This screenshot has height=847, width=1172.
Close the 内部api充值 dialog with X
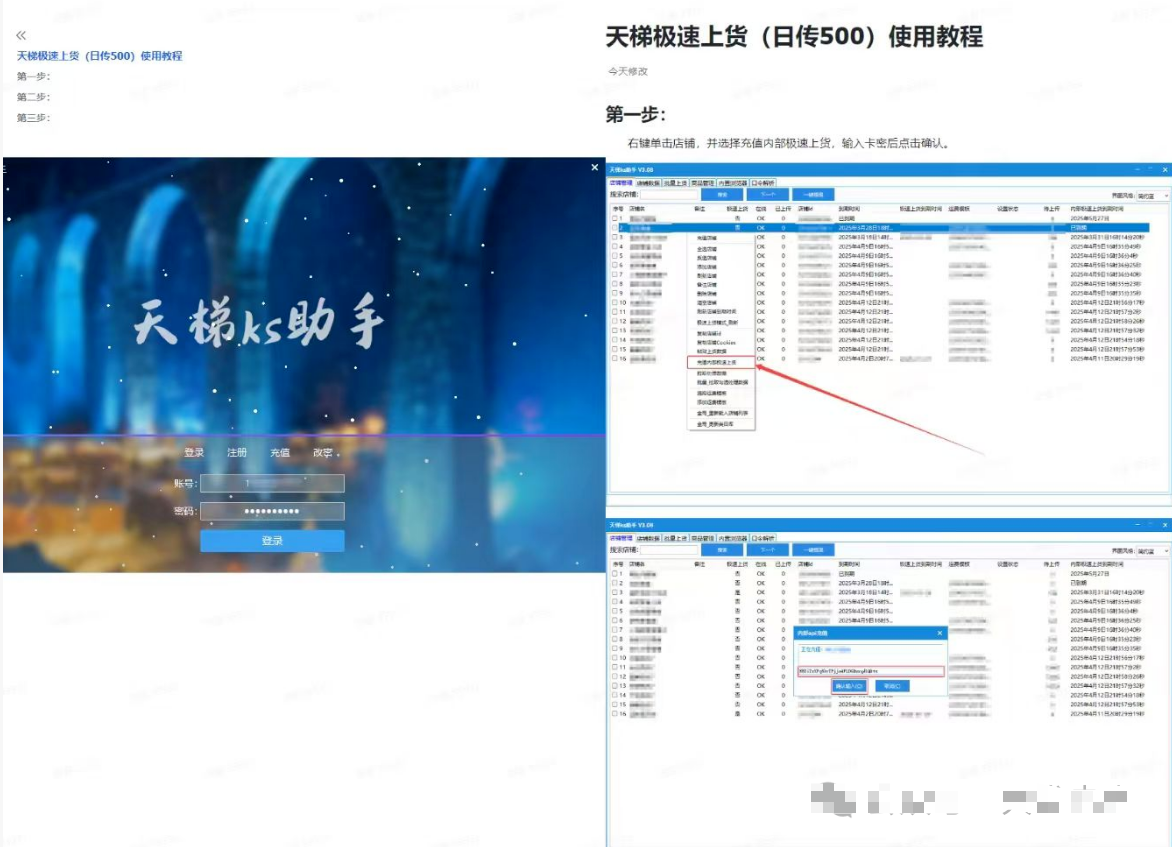[x=939, y=633]
